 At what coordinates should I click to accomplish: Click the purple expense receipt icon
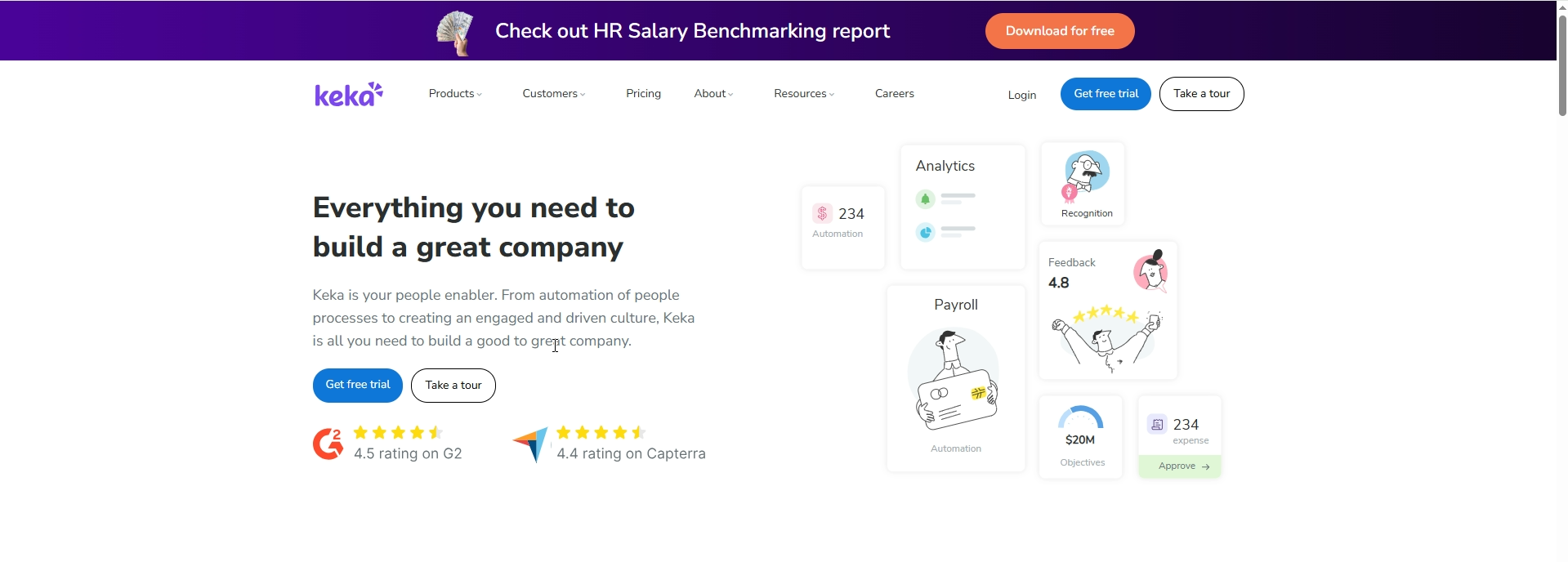[x=1157, y=425]
